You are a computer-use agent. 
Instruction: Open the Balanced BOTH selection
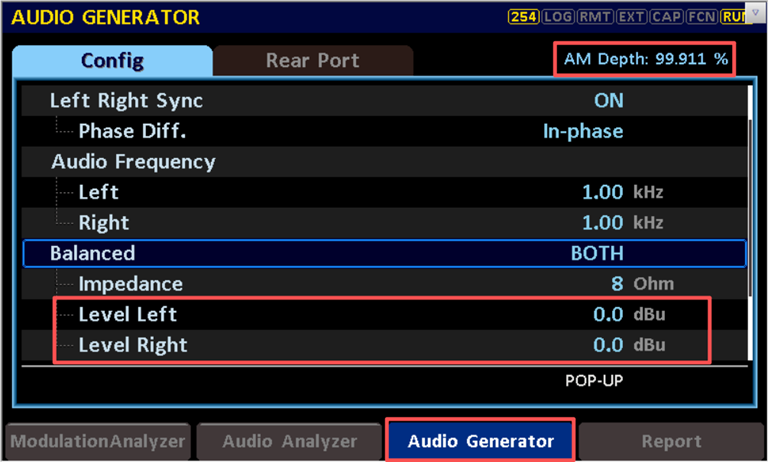[596, 253]
